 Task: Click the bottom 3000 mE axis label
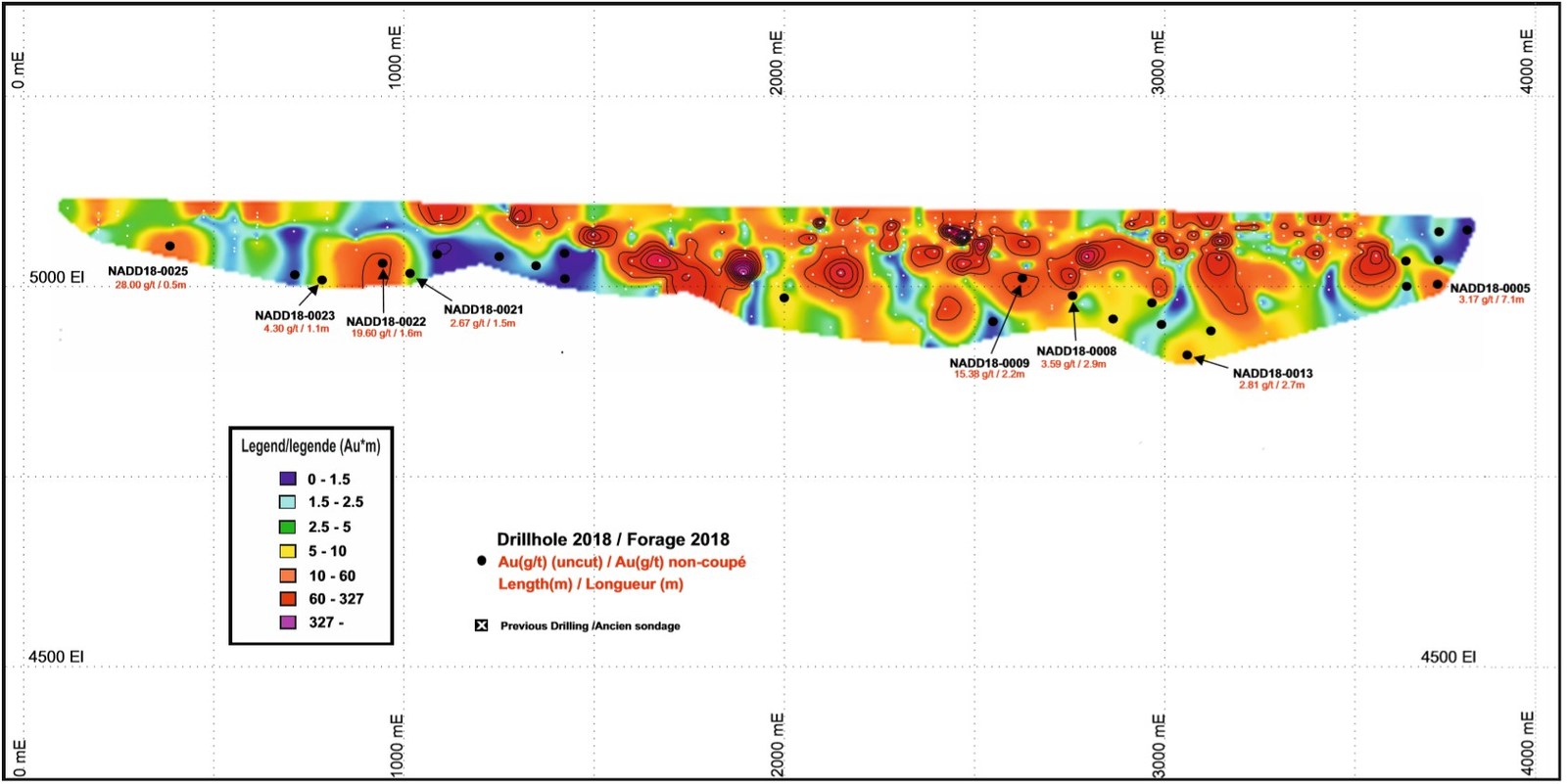click(1159, 746)
